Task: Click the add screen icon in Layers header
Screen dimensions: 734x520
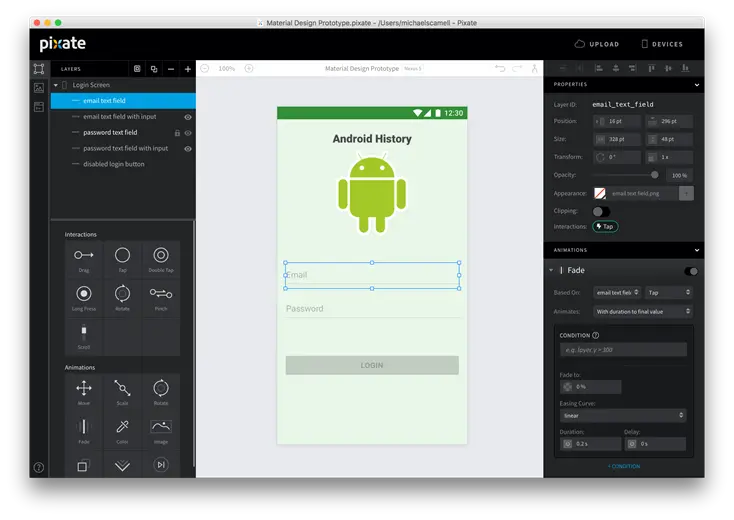Action: tap(137, 69)
